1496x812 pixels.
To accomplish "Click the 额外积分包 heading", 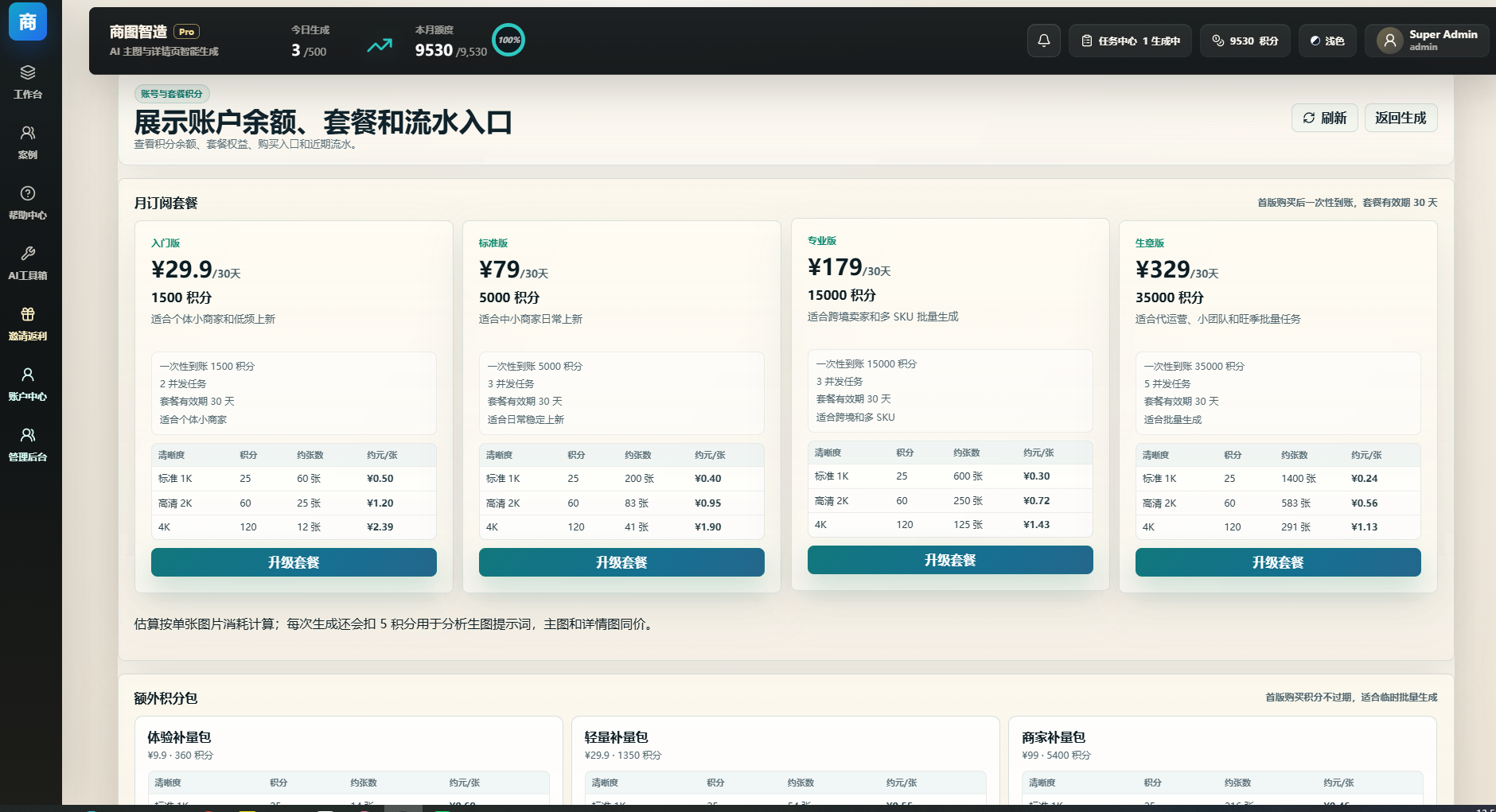I will pos(166,698).
